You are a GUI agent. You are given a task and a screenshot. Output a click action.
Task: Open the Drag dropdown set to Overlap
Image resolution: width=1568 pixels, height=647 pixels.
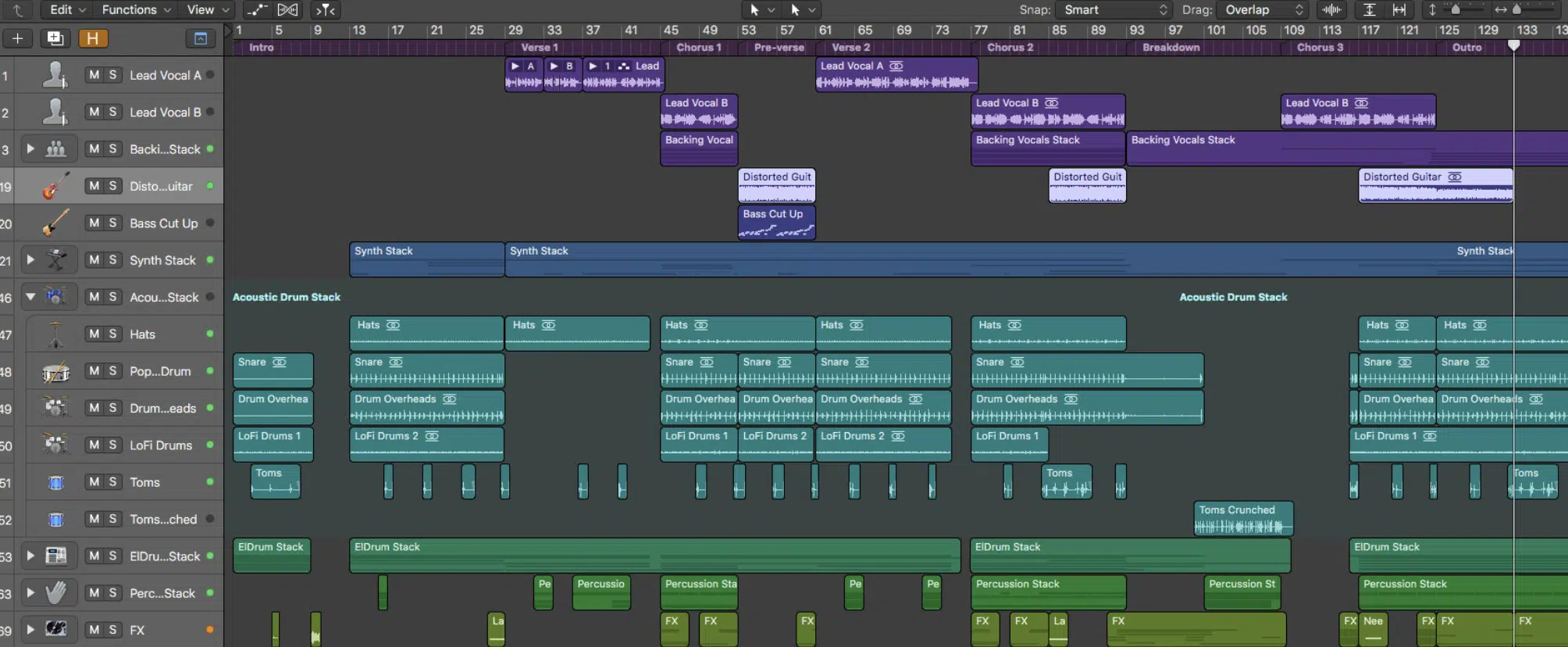[x=1262, y=10]
